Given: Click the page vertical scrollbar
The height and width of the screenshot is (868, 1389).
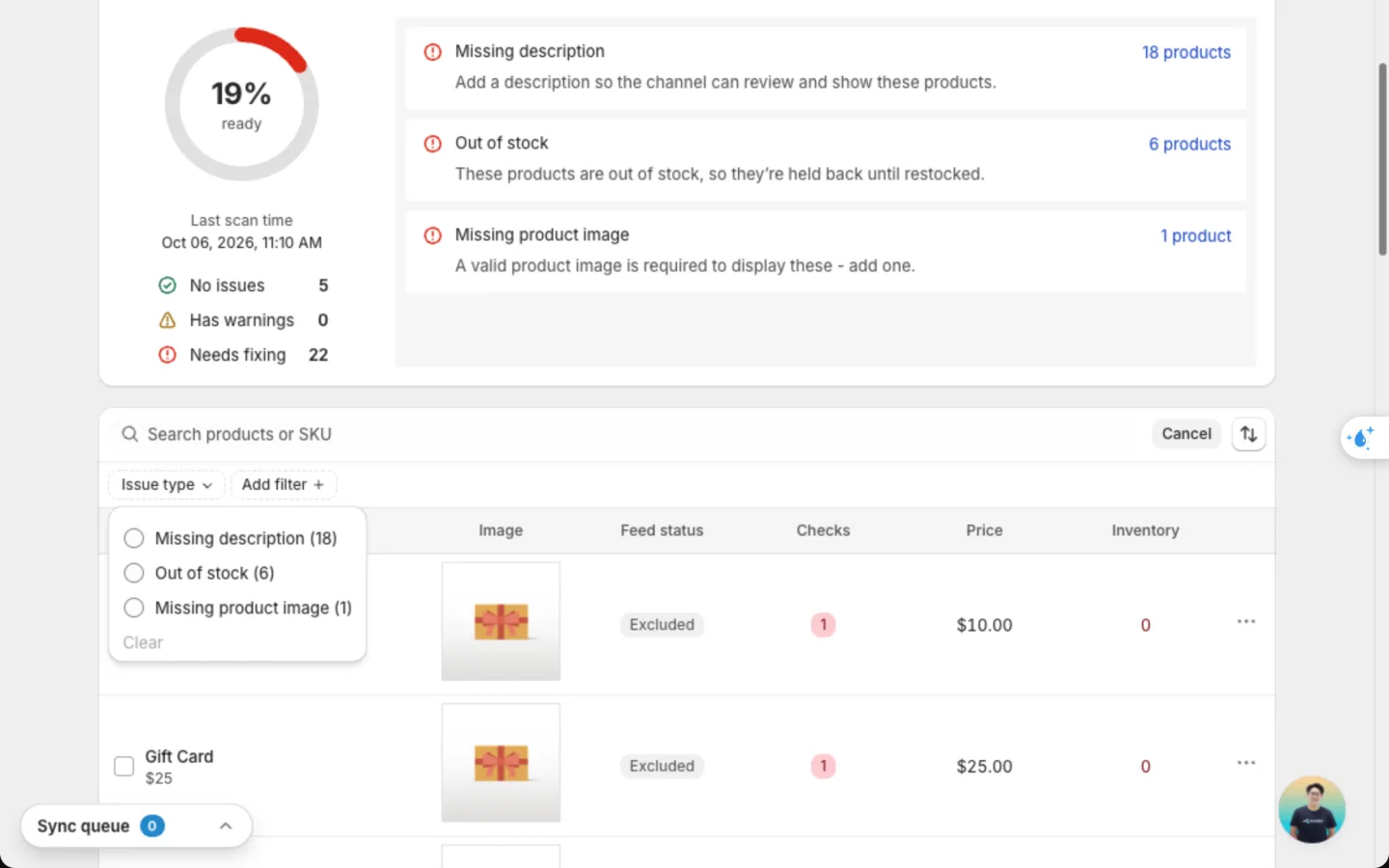Looking at the screenshot, I should coord(1381,159).
